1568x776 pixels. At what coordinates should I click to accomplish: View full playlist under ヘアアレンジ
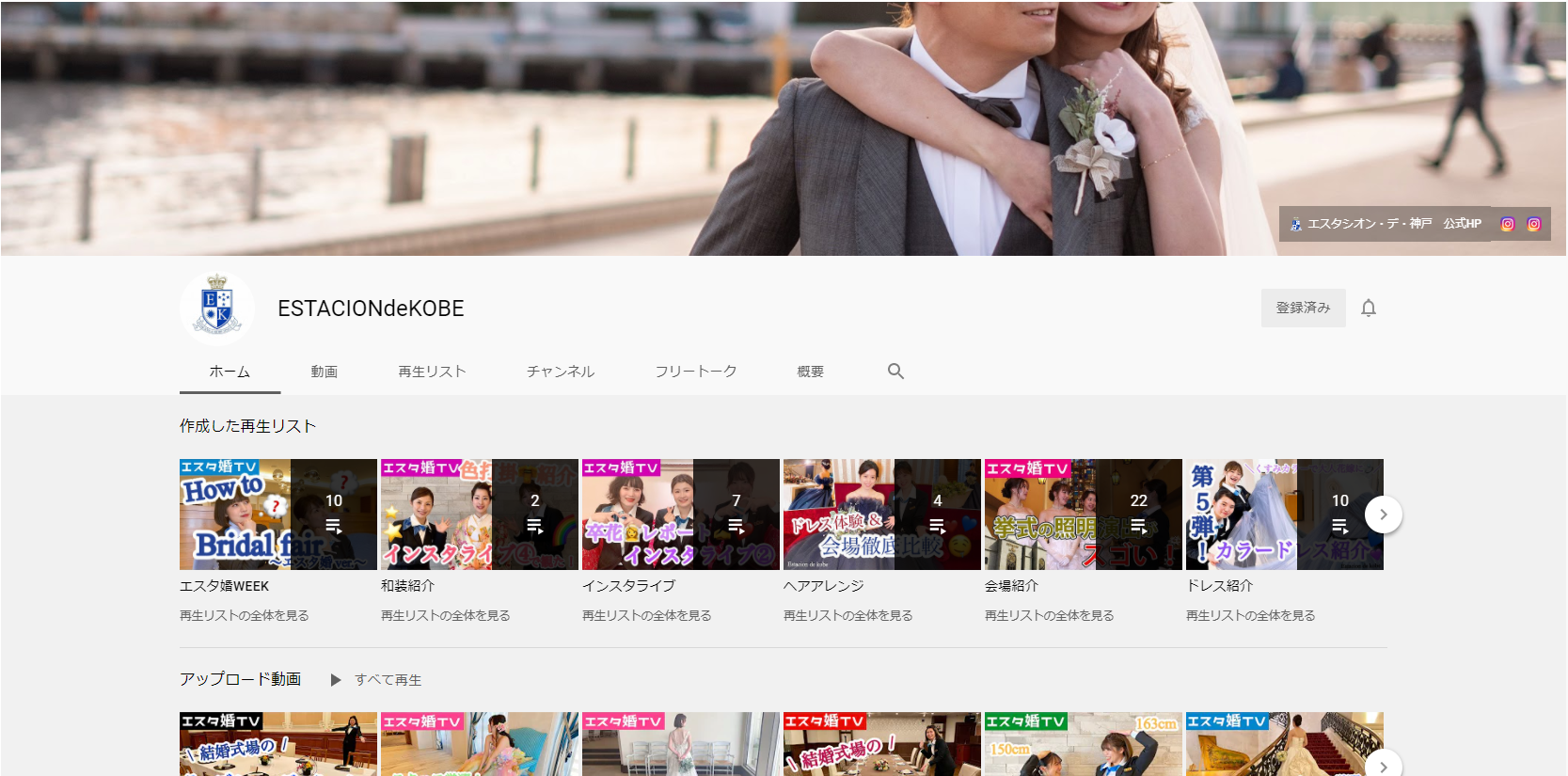[x=848, y=616]
